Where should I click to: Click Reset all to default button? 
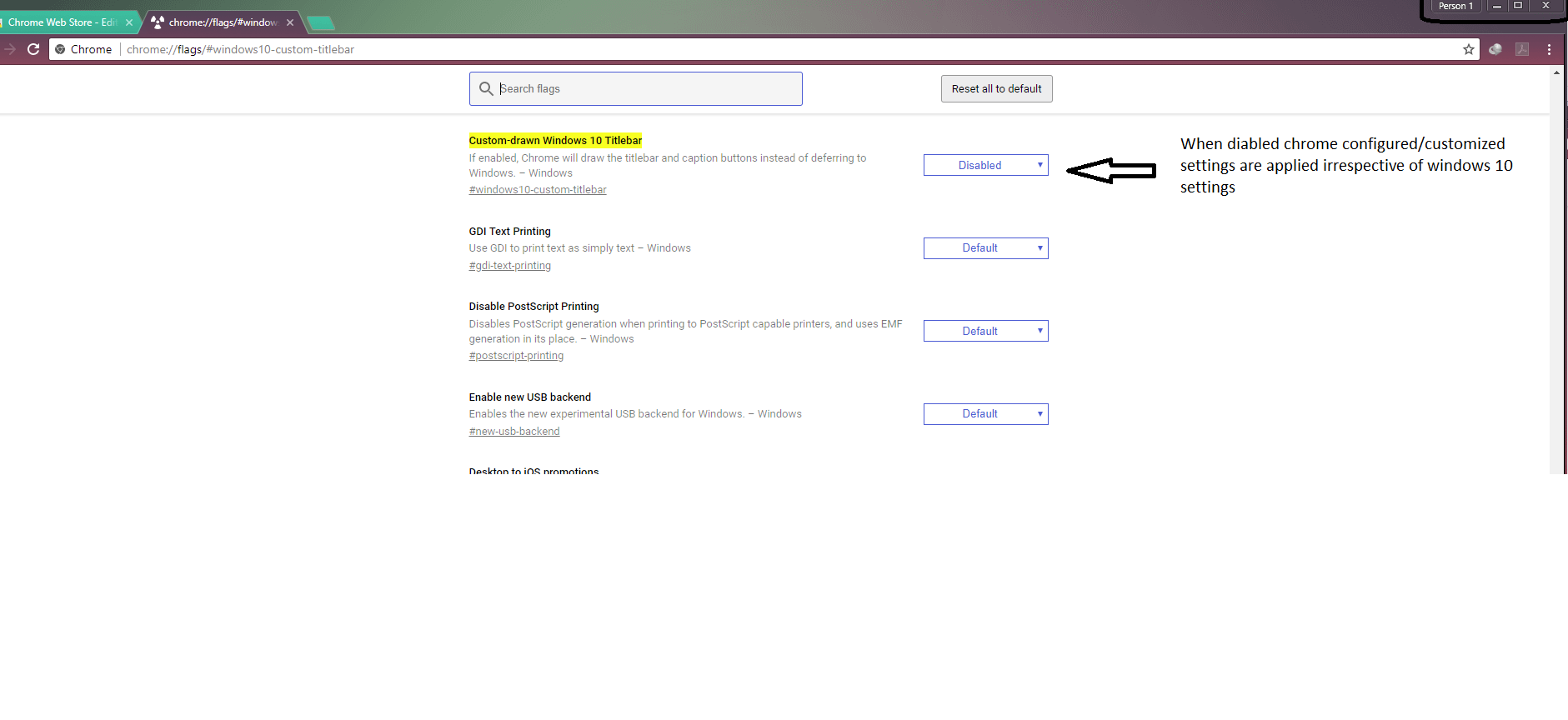pyautogui.click(x=996, y=88)
